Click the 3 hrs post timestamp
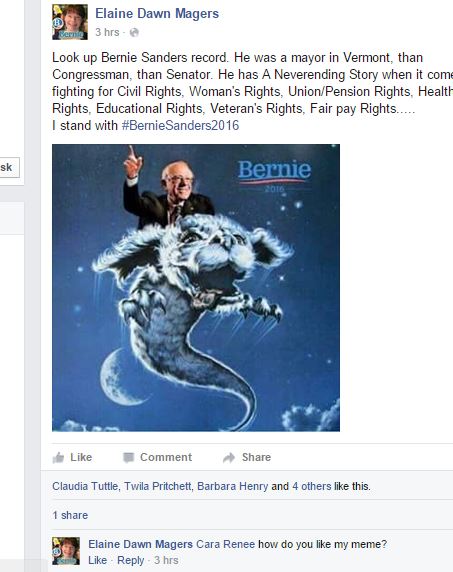The image size is (453, 572). [107, 32]
